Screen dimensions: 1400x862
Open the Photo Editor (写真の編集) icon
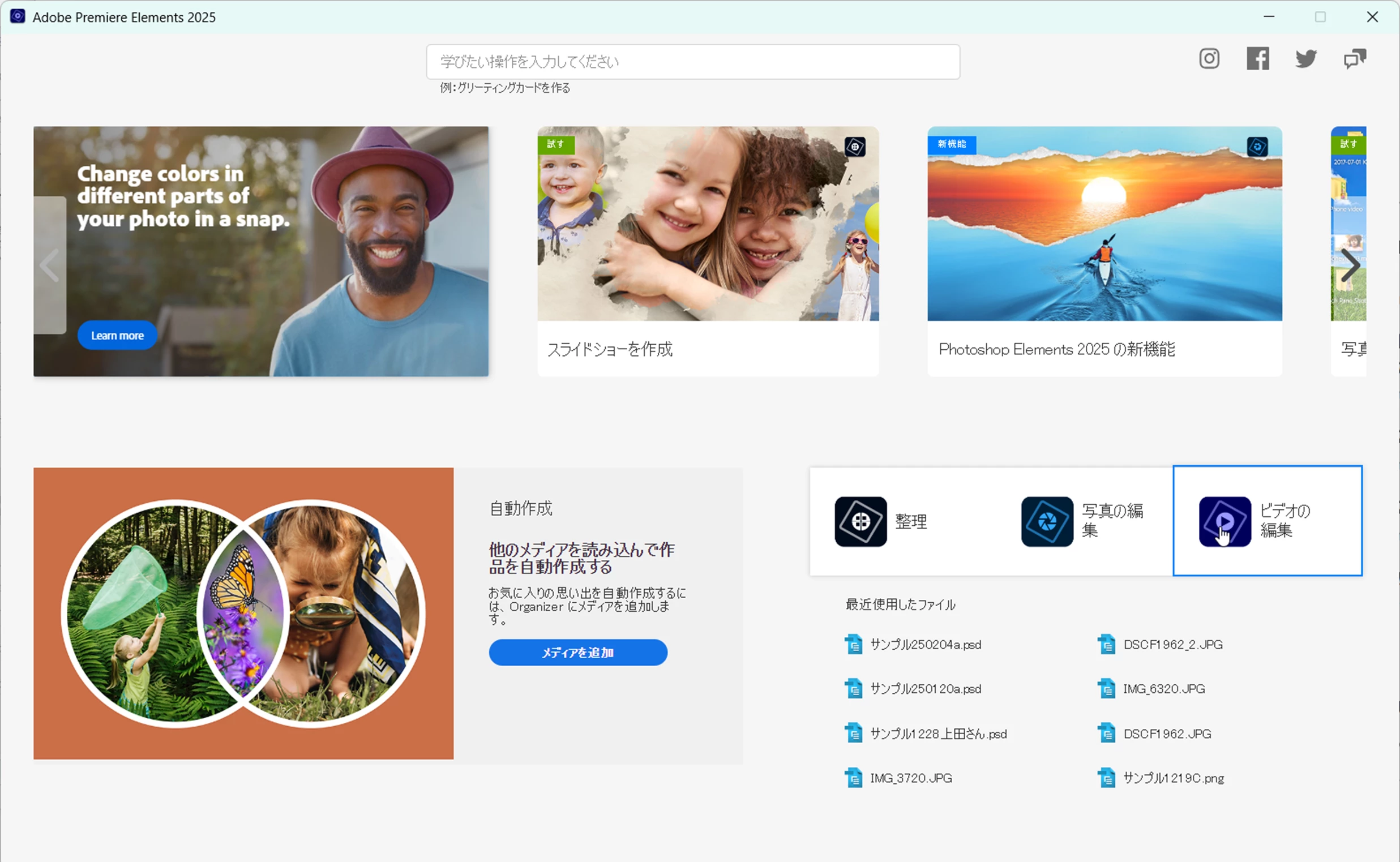pos(1047,522)
